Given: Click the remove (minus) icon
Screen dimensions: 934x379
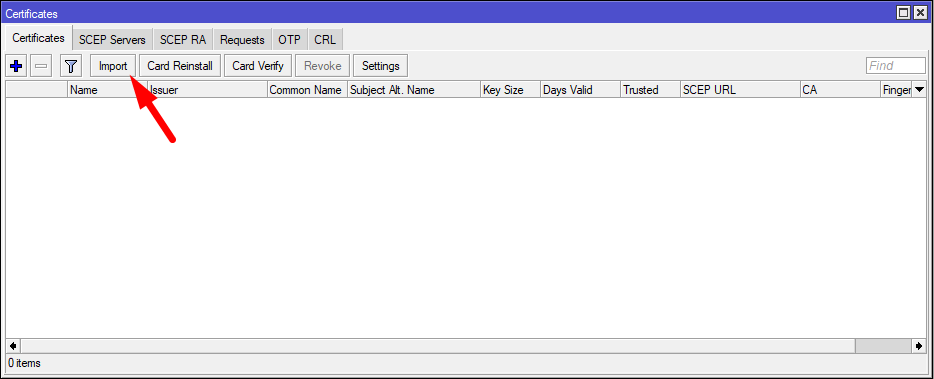Looking at the screenshot, I should [41, 66].
